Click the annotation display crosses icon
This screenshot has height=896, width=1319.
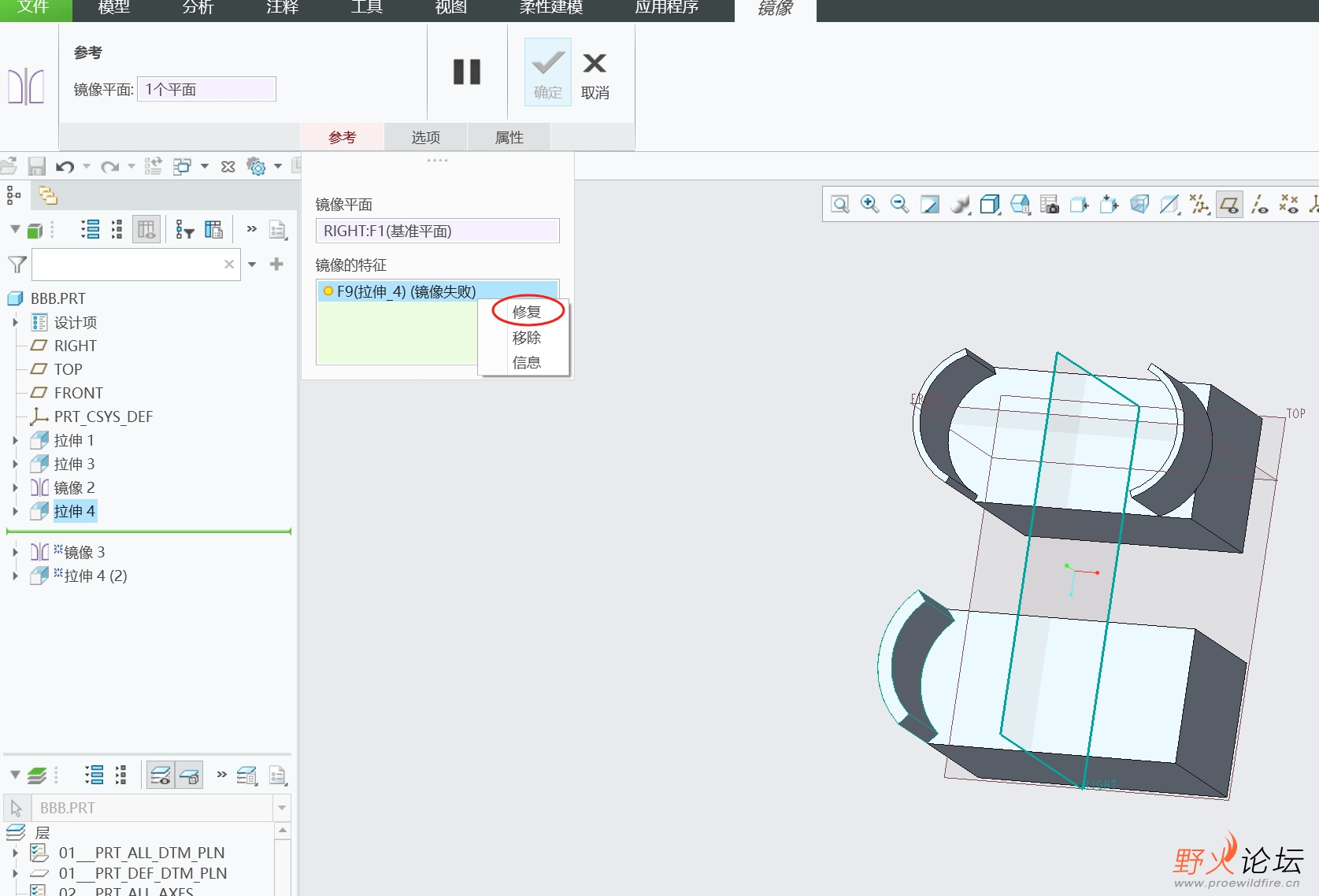(1199, 205)
